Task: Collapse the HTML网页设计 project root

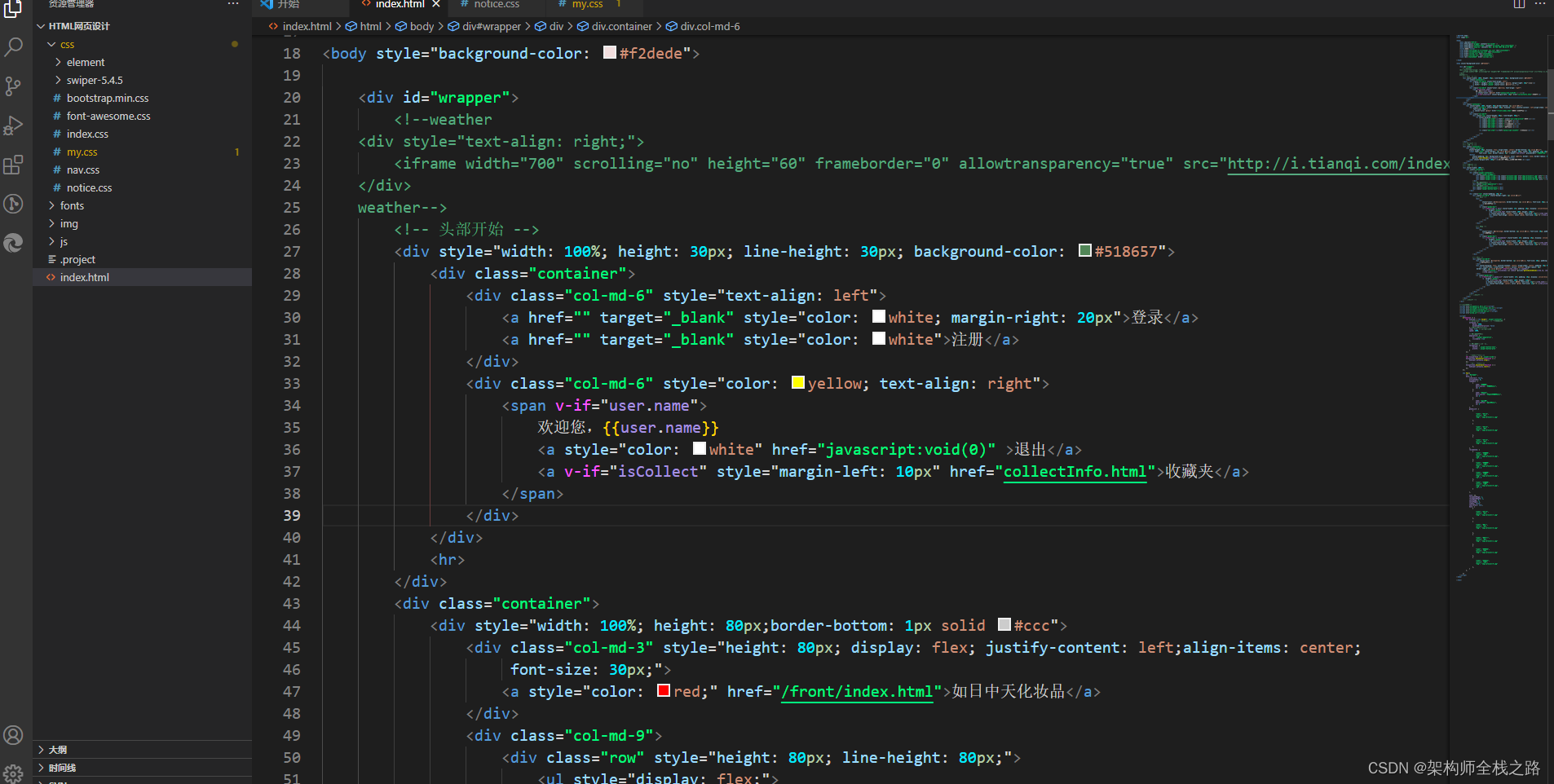Action: (x=41, y=26)
